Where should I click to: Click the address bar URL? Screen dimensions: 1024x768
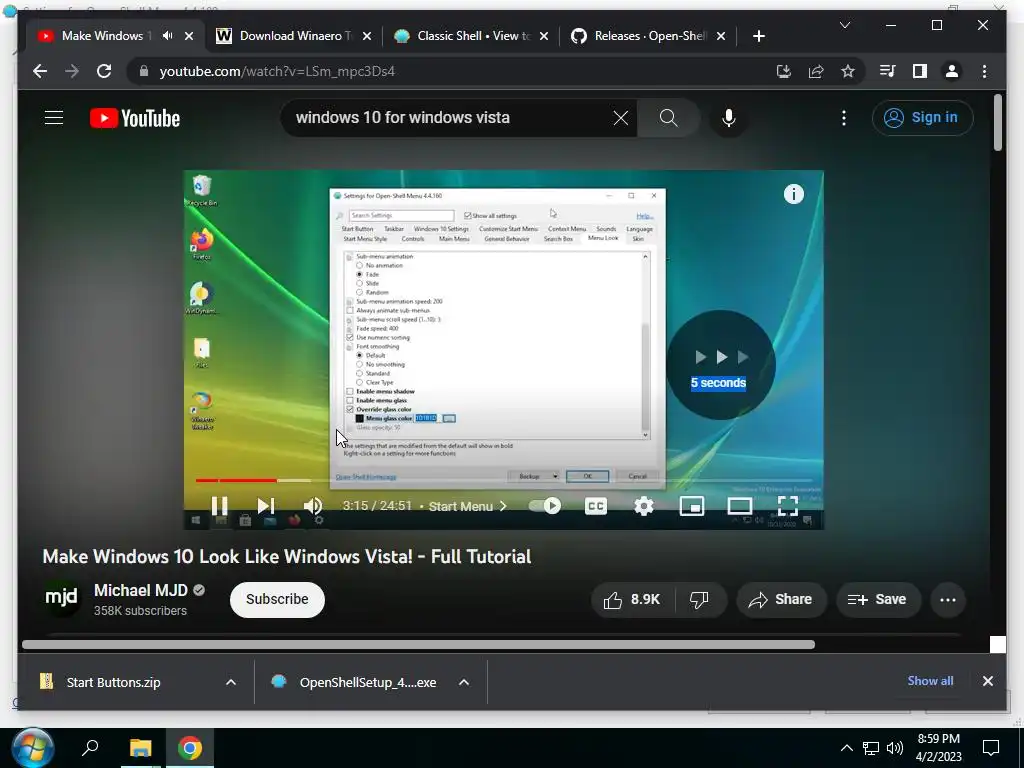[277, 72]
